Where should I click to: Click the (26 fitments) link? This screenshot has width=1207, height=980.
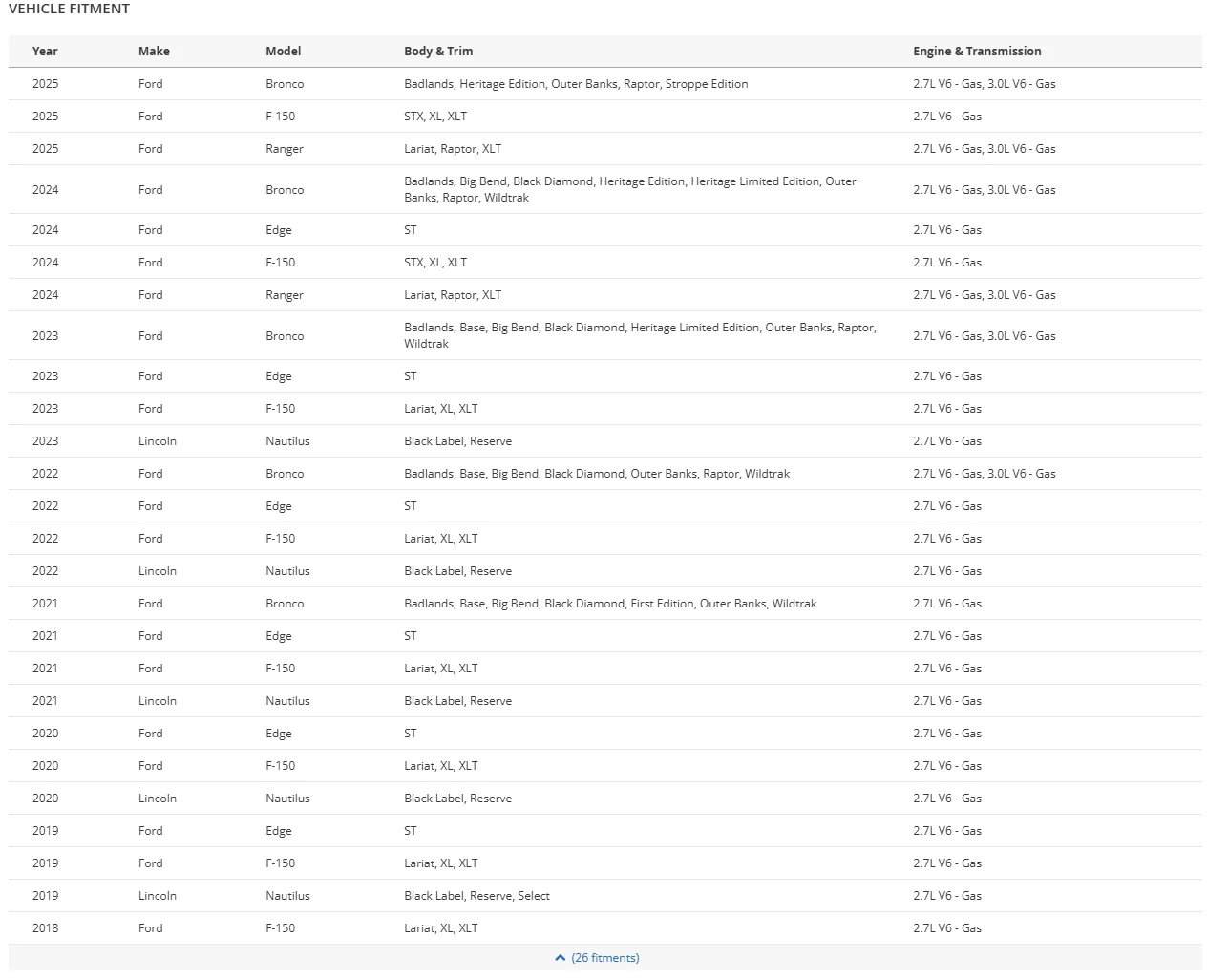point(605,958)
